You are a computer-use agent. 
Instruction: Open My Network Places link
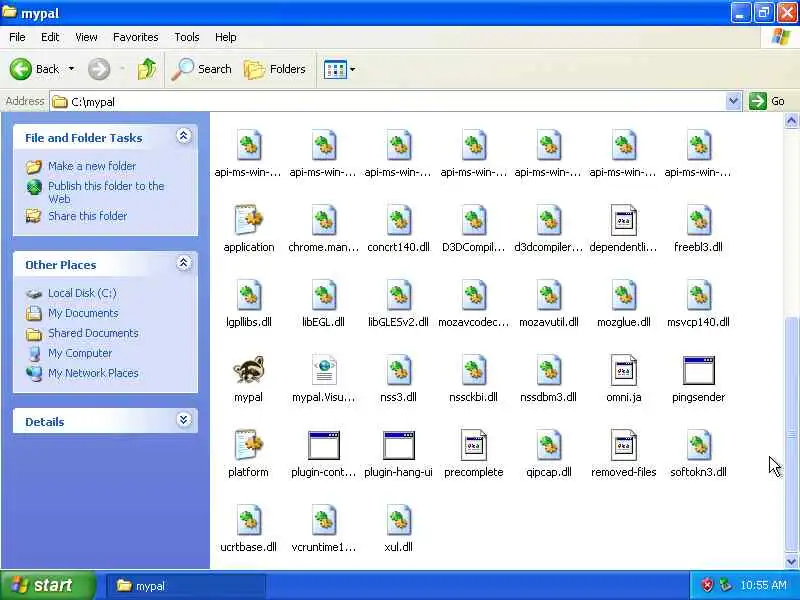pos(93,373)
